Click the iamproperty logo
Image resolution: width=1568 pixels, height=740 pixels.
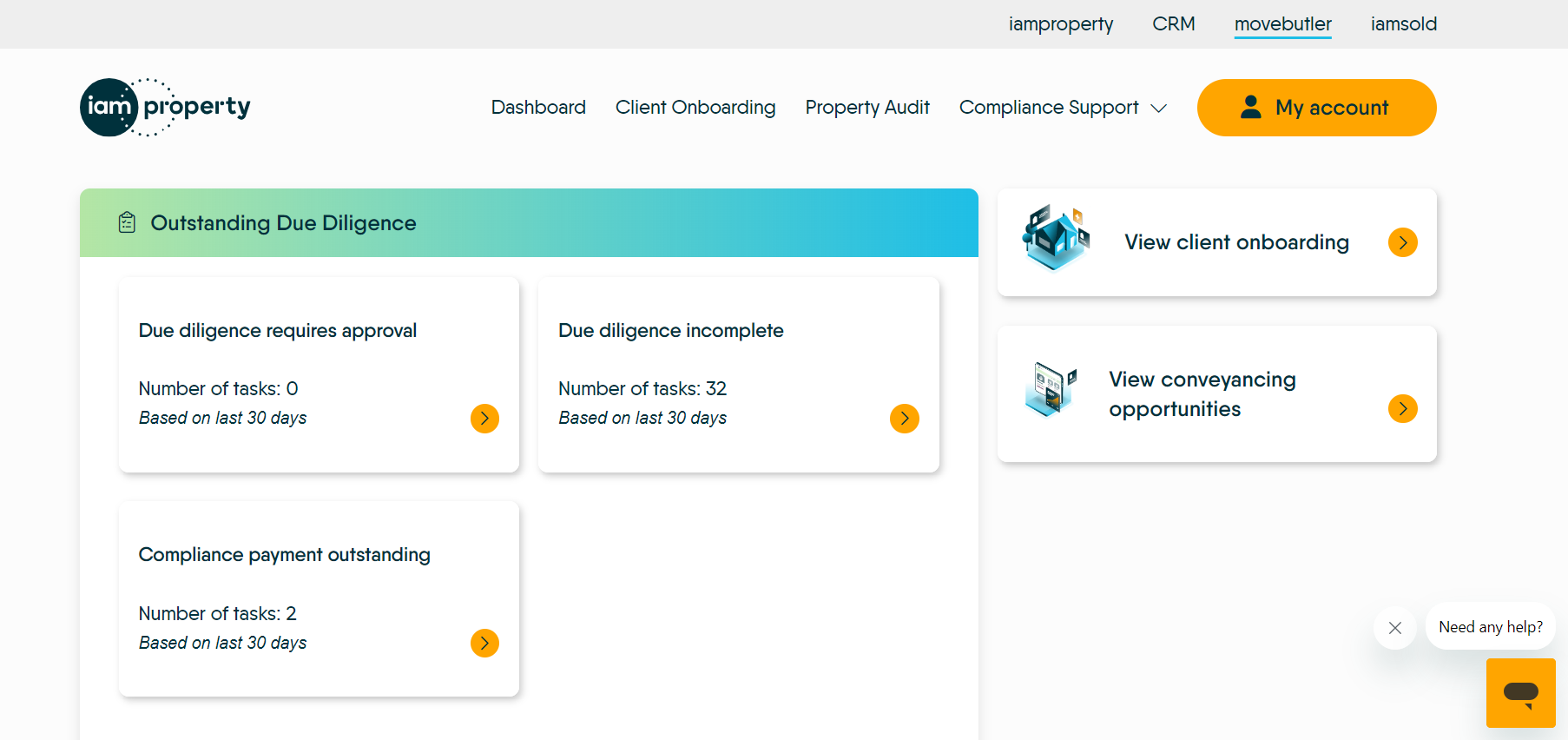click(x=165, y=107)
